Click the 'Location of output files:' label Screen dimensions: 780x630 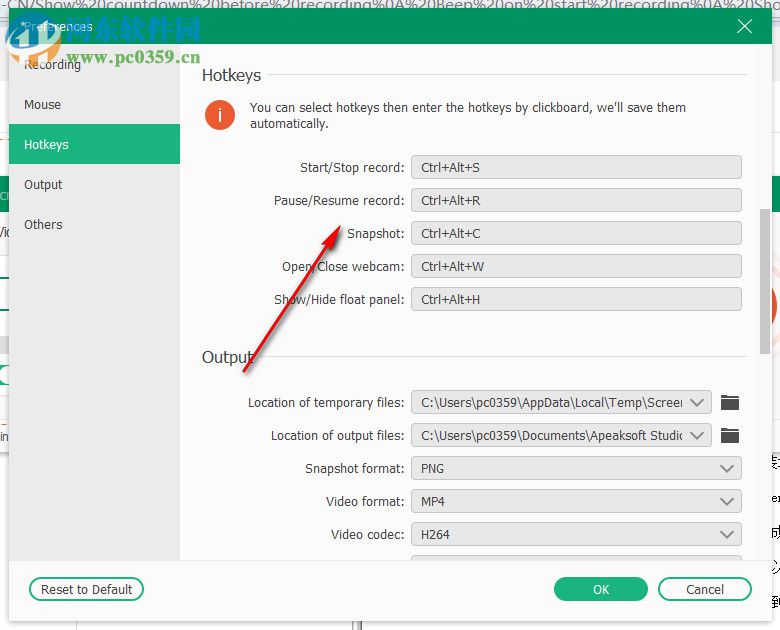coord(337,435)
